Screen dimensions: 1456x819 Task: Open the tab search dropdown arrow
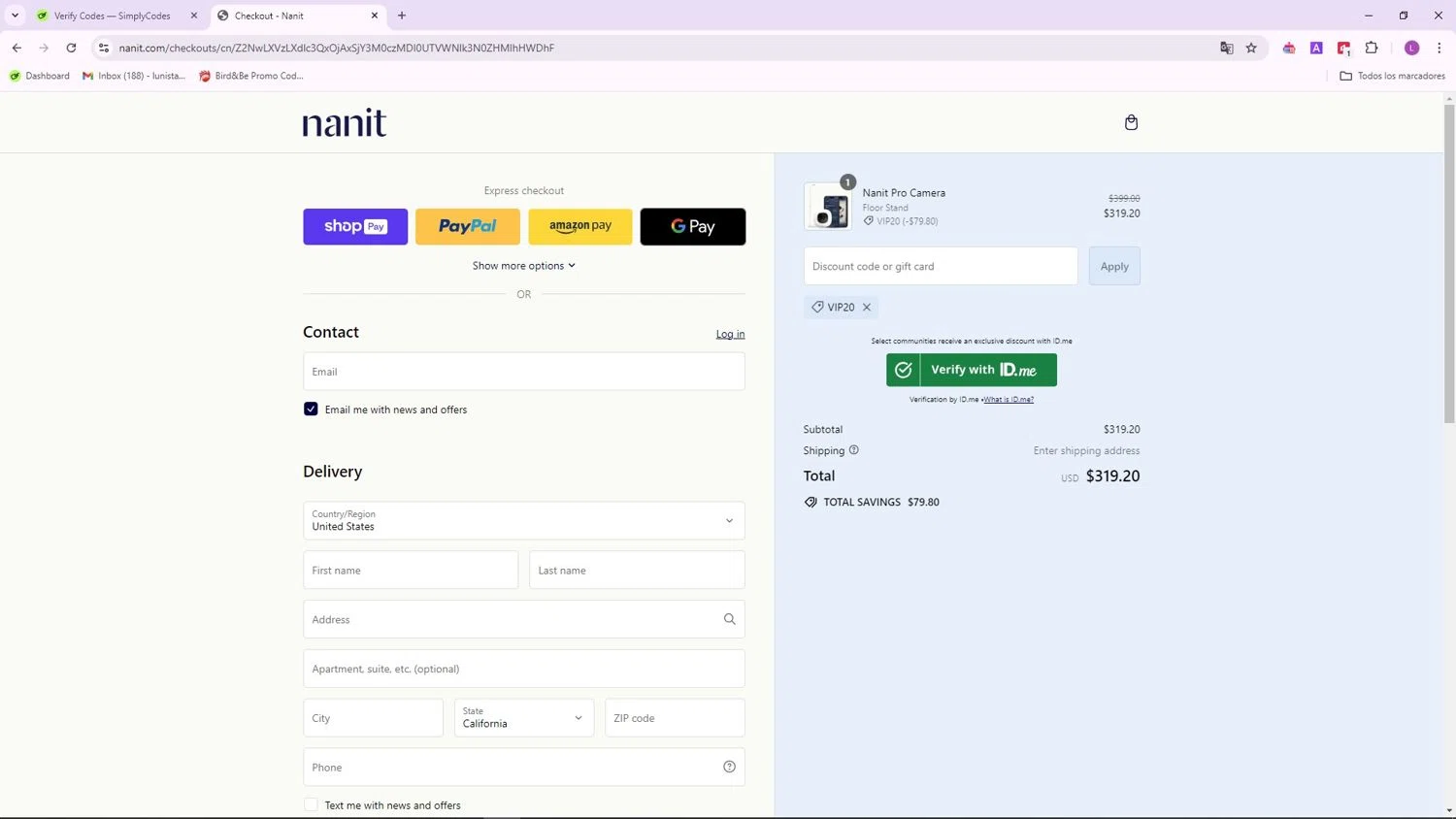click(15, 16)
